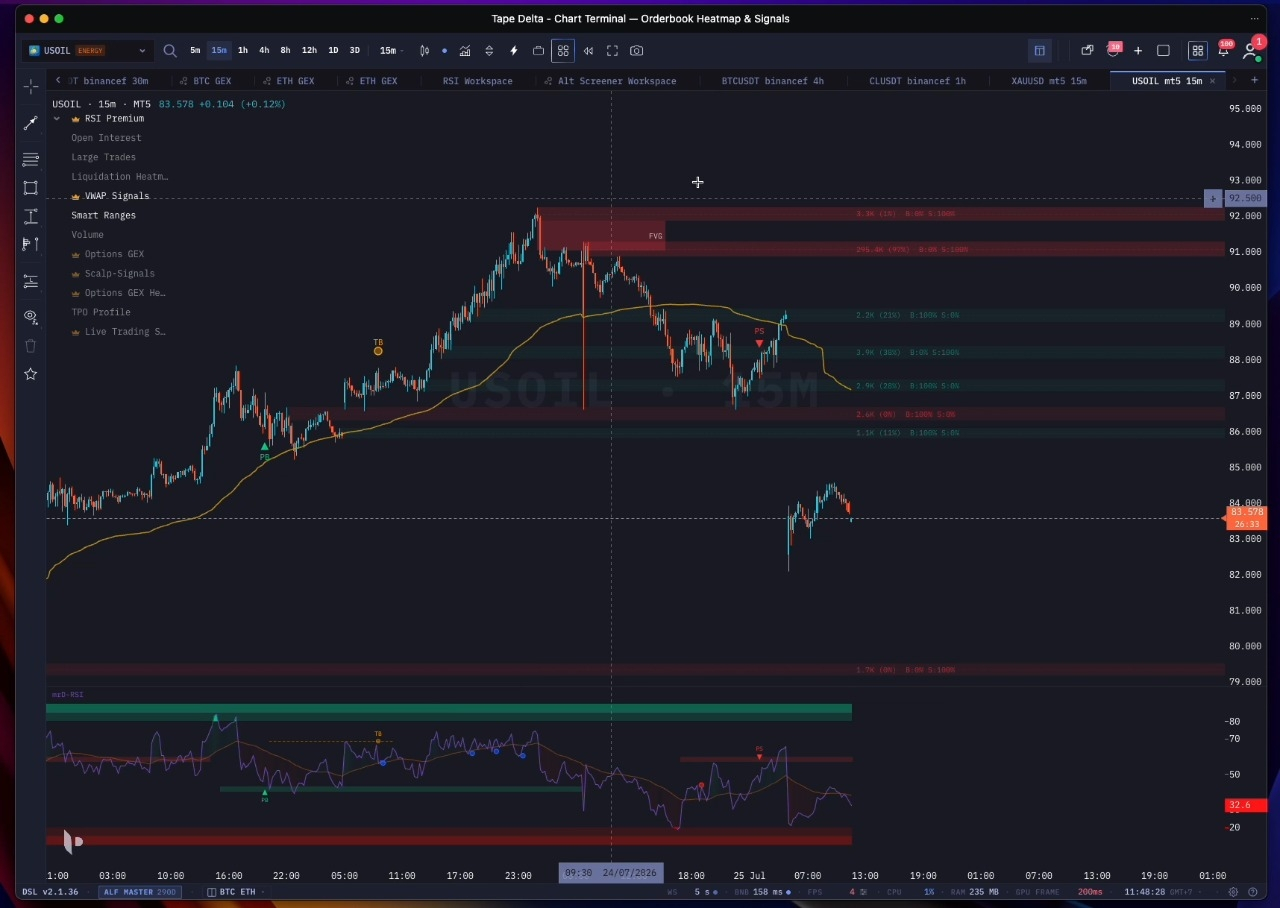Select the trend line drawing tool
This screenshot has width=1280, height=908.
(x=31, y=122)
